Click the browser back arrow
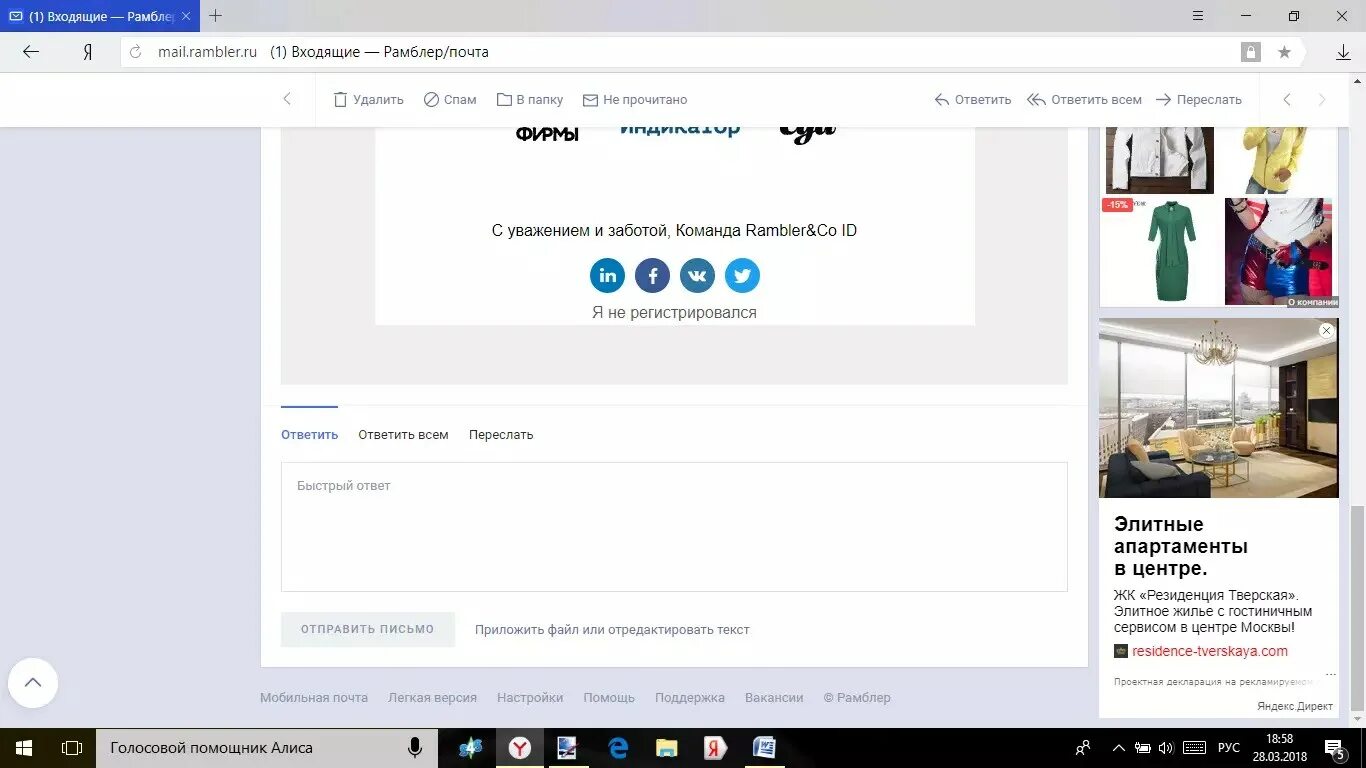The width and height of the screenshot is (1366, 768). [31, 52]
